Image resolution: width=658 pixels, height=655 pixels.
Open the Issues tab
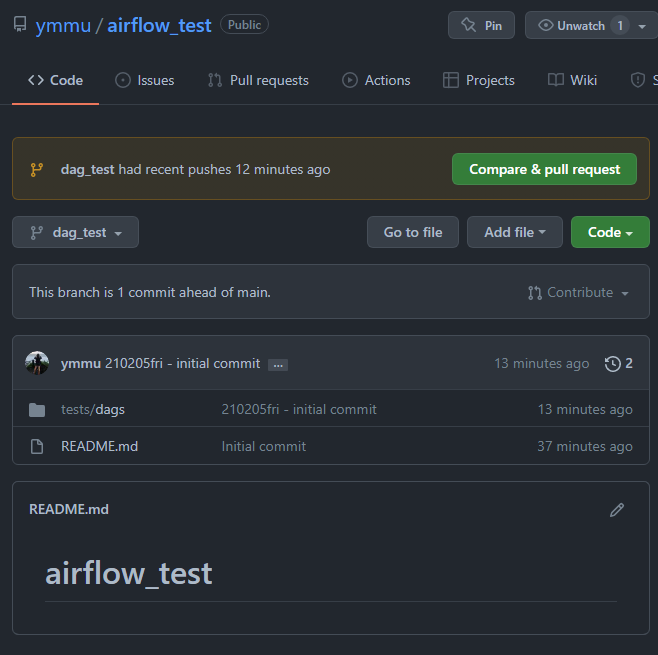[145, 80]
